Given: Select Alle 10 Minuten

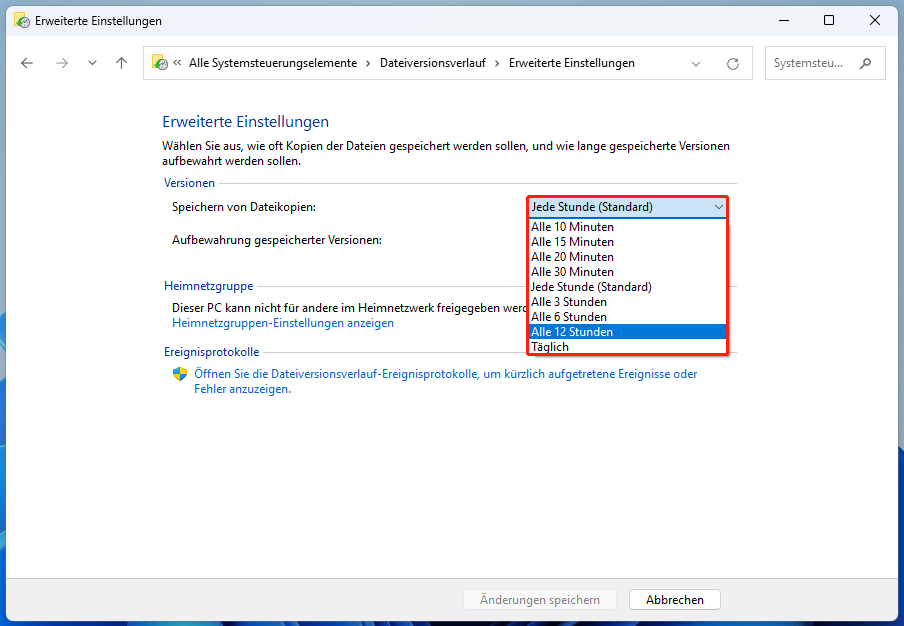Looking at the screenshot, I should pos(627,227).
